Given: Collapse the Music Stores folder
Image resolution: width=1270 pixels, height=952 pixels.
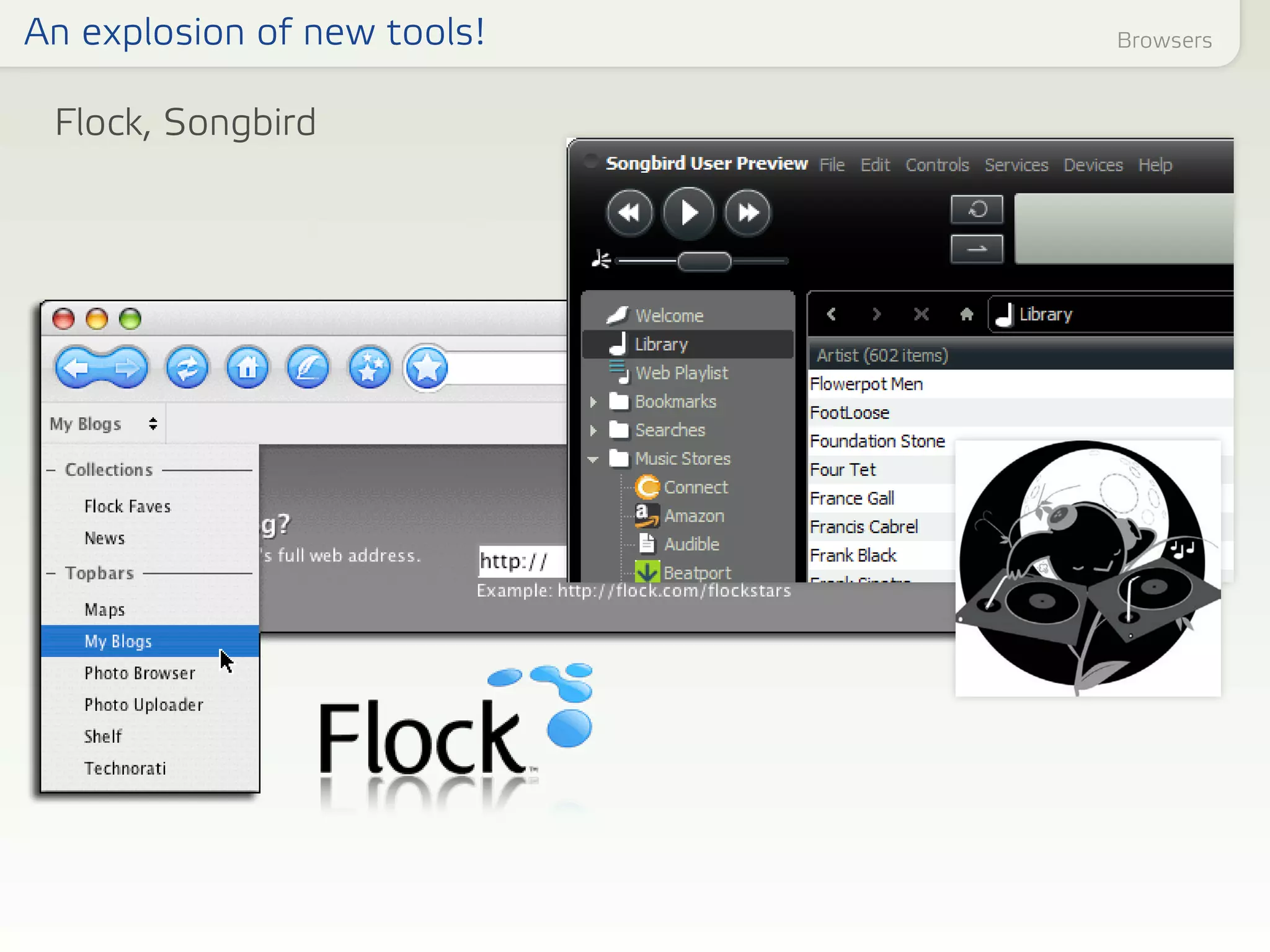Looking at the screenshot, I should tap(593, 459).
